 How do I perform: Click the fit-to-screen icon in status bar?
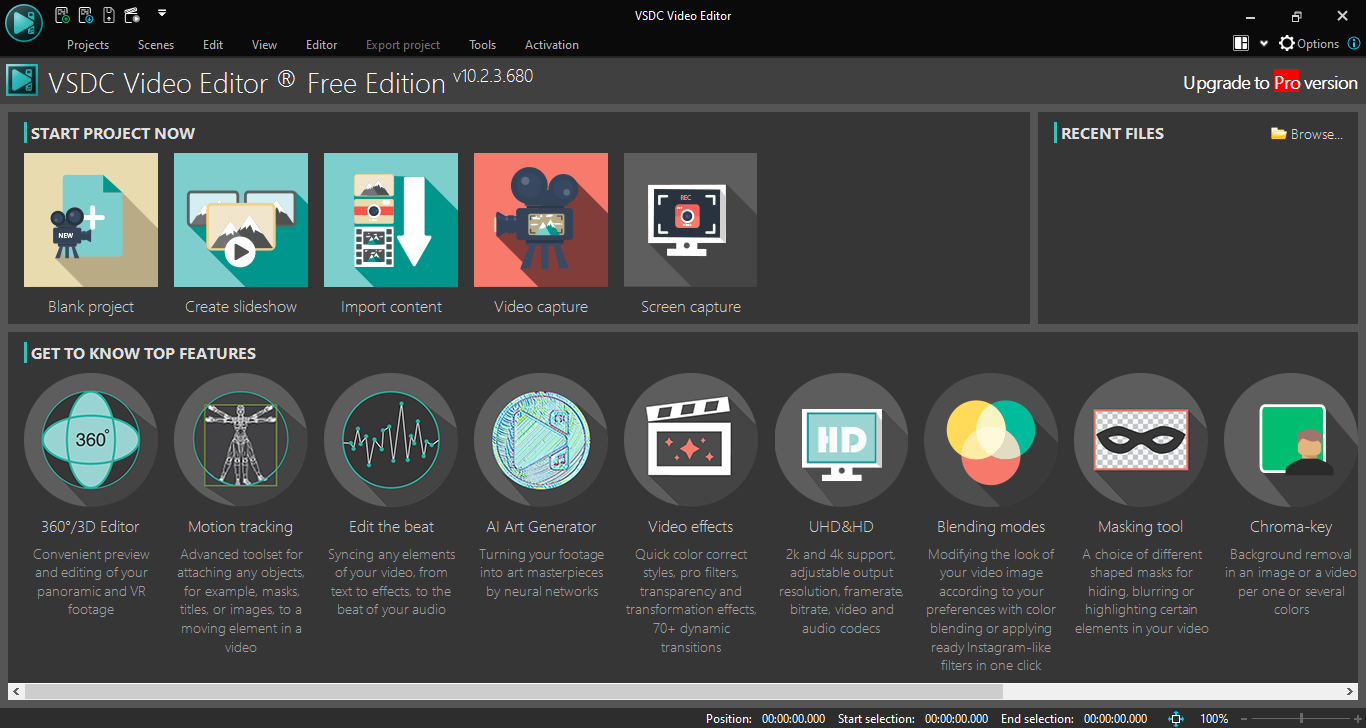1176,718
